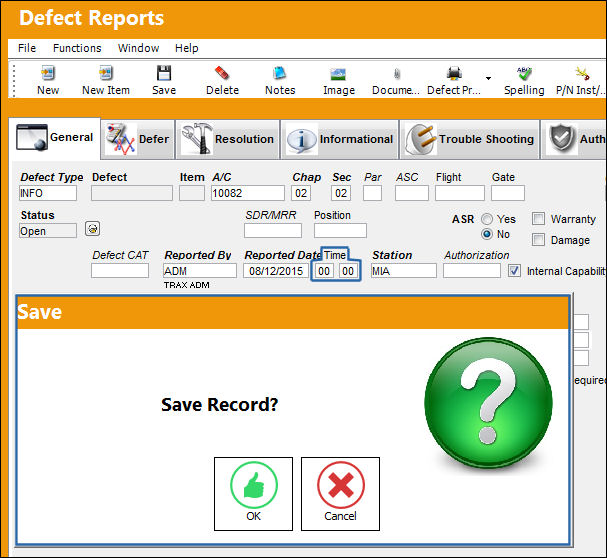Switch to the Resolution tab
Viewport: 607px width, 558px height.
point(228,139)
